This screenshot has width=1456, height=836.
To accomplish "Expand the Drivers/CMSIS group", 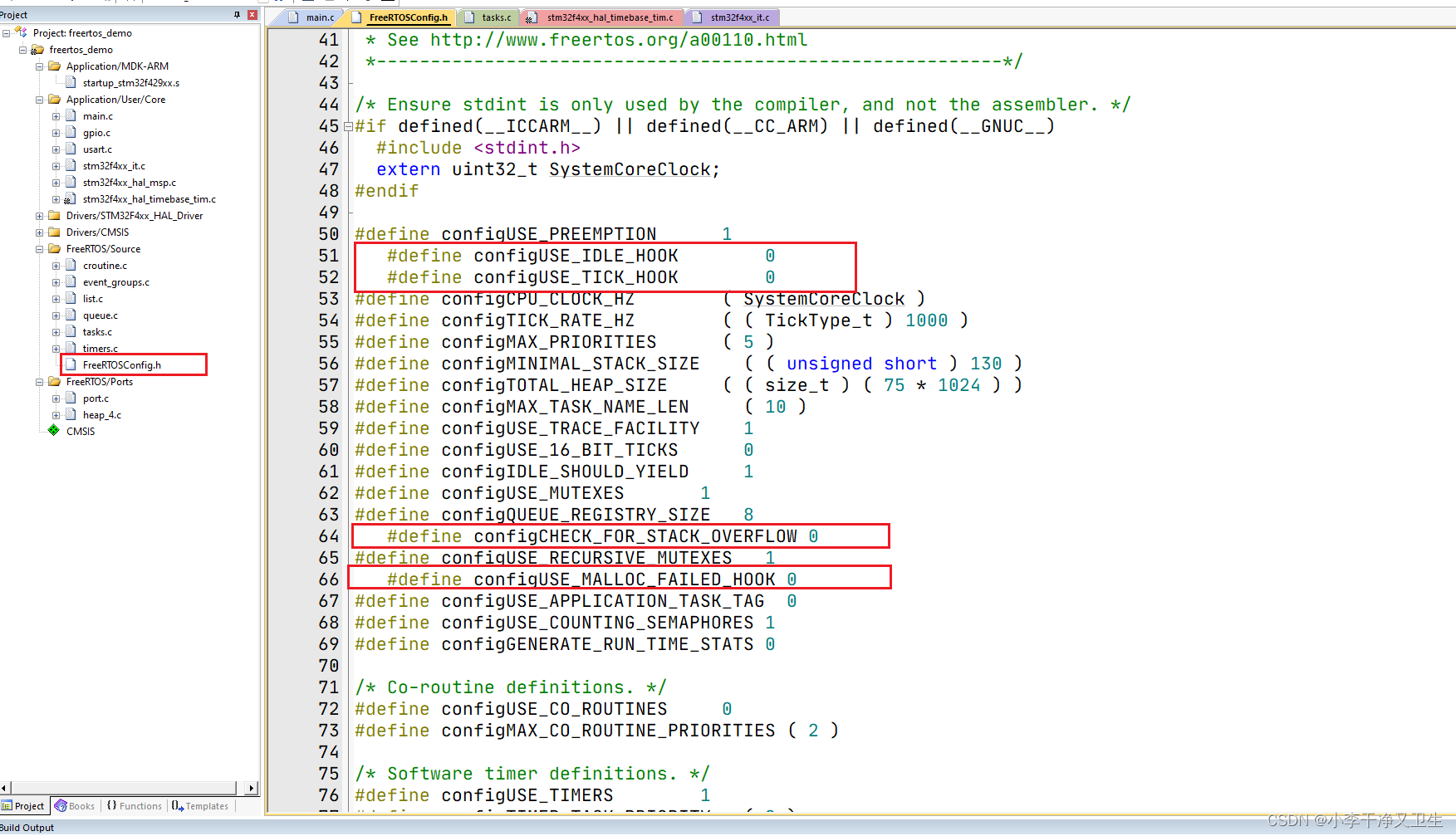I will click(39, 232).
